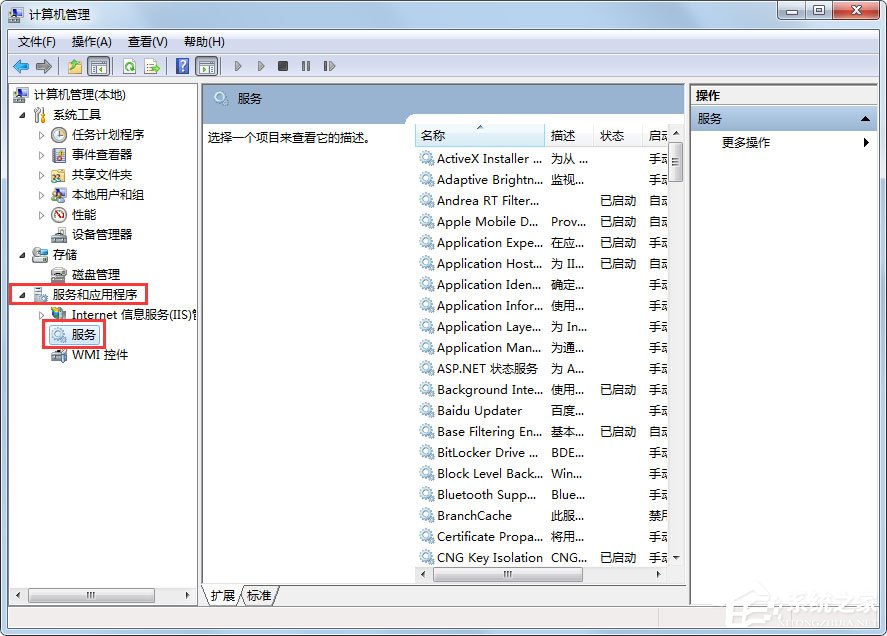The width and height of the screenshot is (887, 636).
Task: Select the Baidu Updater service
Action: coord(478,410)
